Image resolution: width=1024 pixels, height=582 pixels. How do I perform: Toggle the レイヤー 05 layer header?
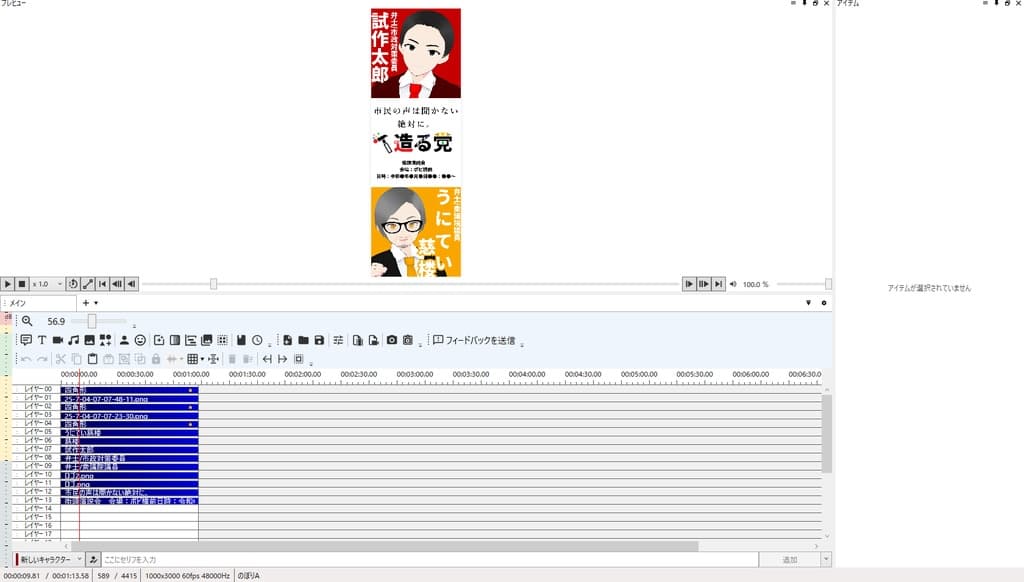pyautogui.click(x=37, y=432)
